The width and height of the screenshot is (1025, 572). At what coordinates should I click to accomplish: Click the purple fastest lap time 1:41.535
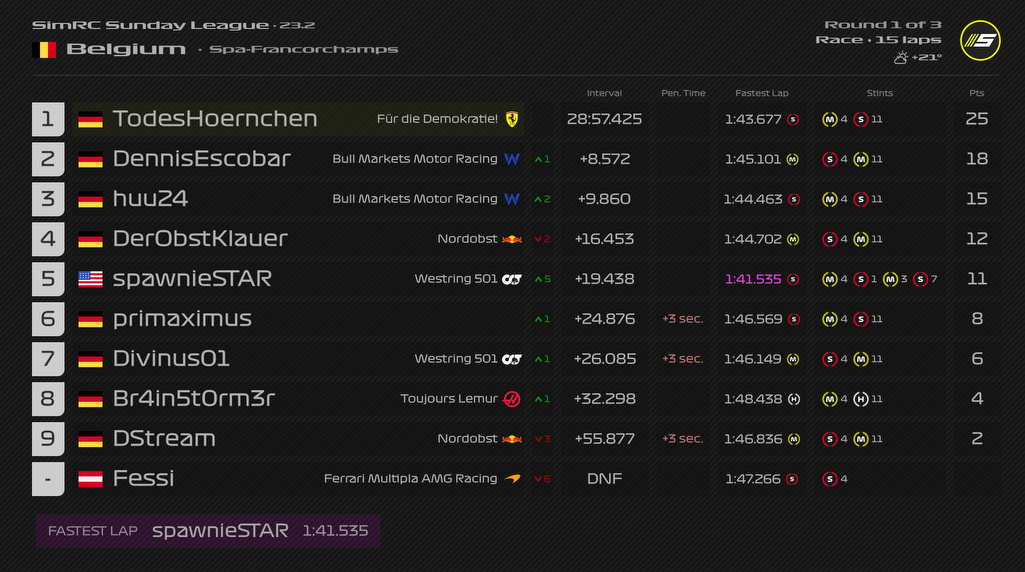click(x=753, y=279)
